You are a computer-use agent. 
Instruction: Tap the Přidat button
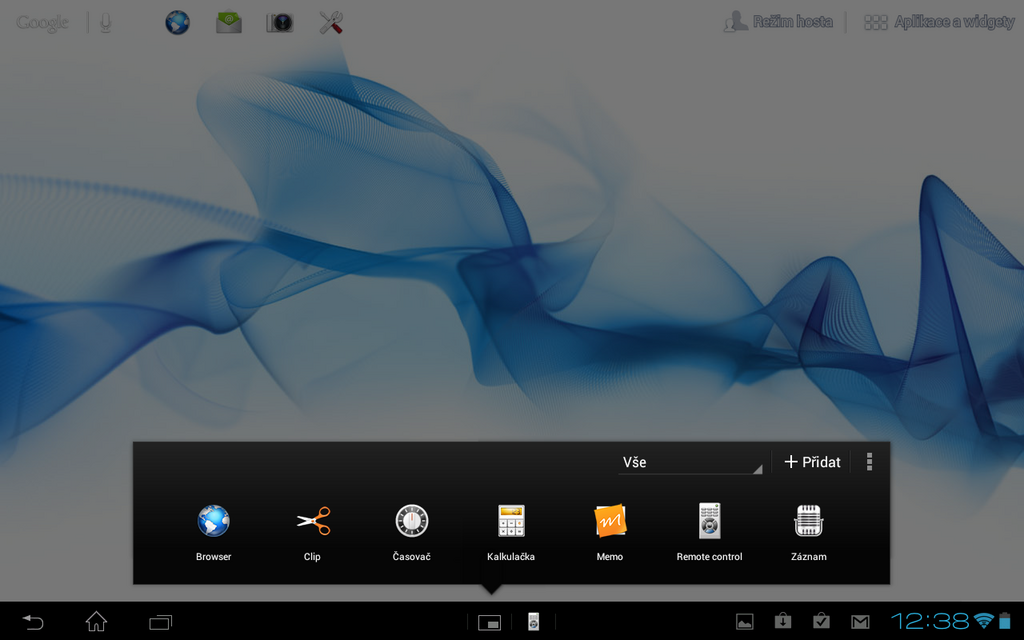coord(812,461)
